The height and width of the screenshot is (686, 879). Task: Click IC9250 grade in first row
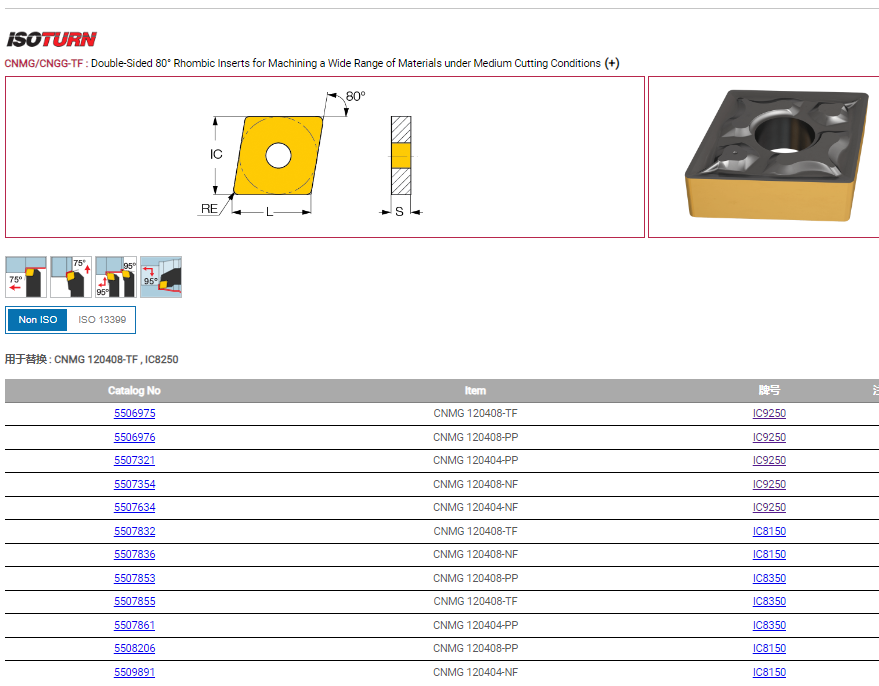click(769, 414)
